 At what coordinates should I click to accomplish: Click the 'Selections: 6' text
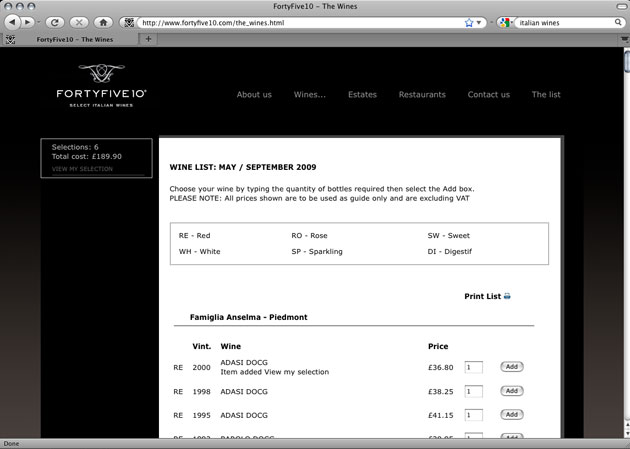click(75, 147)
